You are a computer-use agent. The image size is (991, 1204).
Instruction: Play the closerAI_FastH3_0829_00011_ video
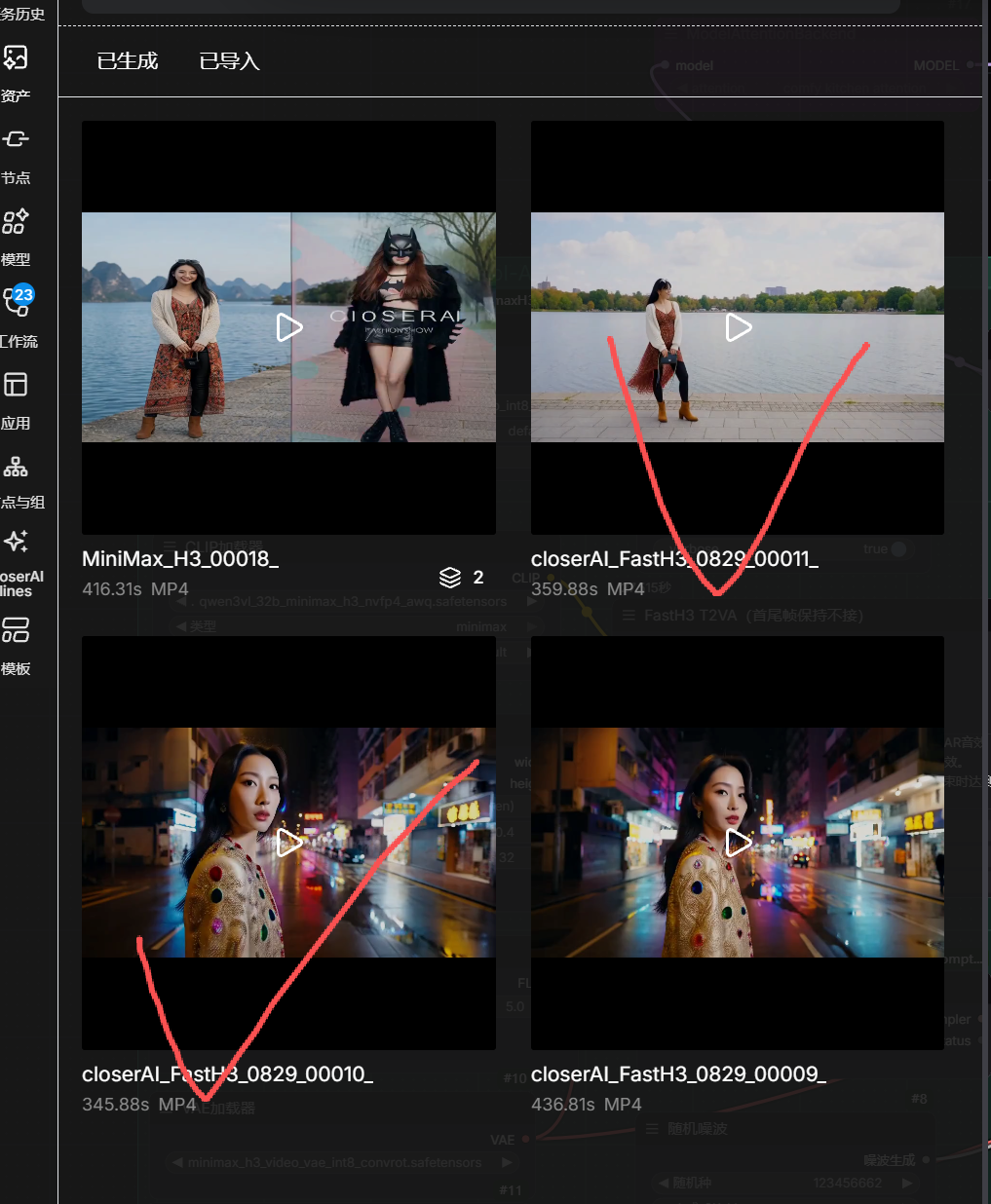click(x=738, y=327)
